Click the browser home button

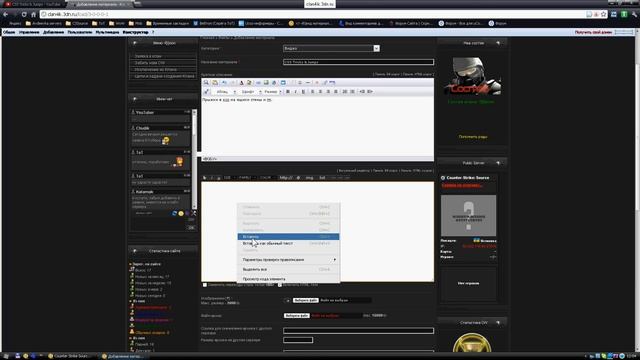33,14
